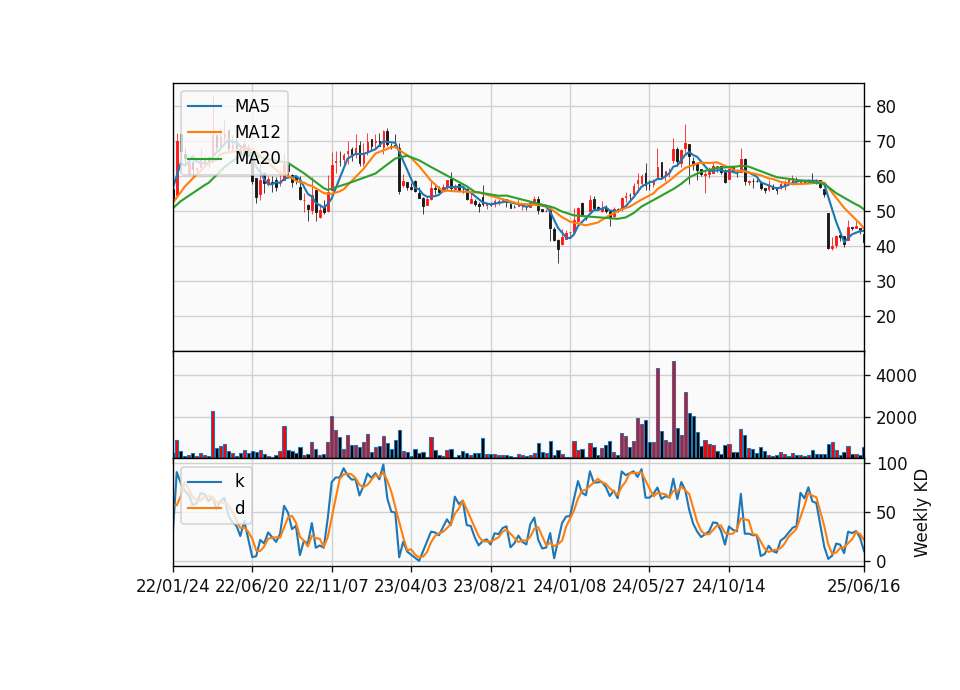960x690 pixels.
Task: Click the 24/01/08 date tick label
Action: click(570, 586)
